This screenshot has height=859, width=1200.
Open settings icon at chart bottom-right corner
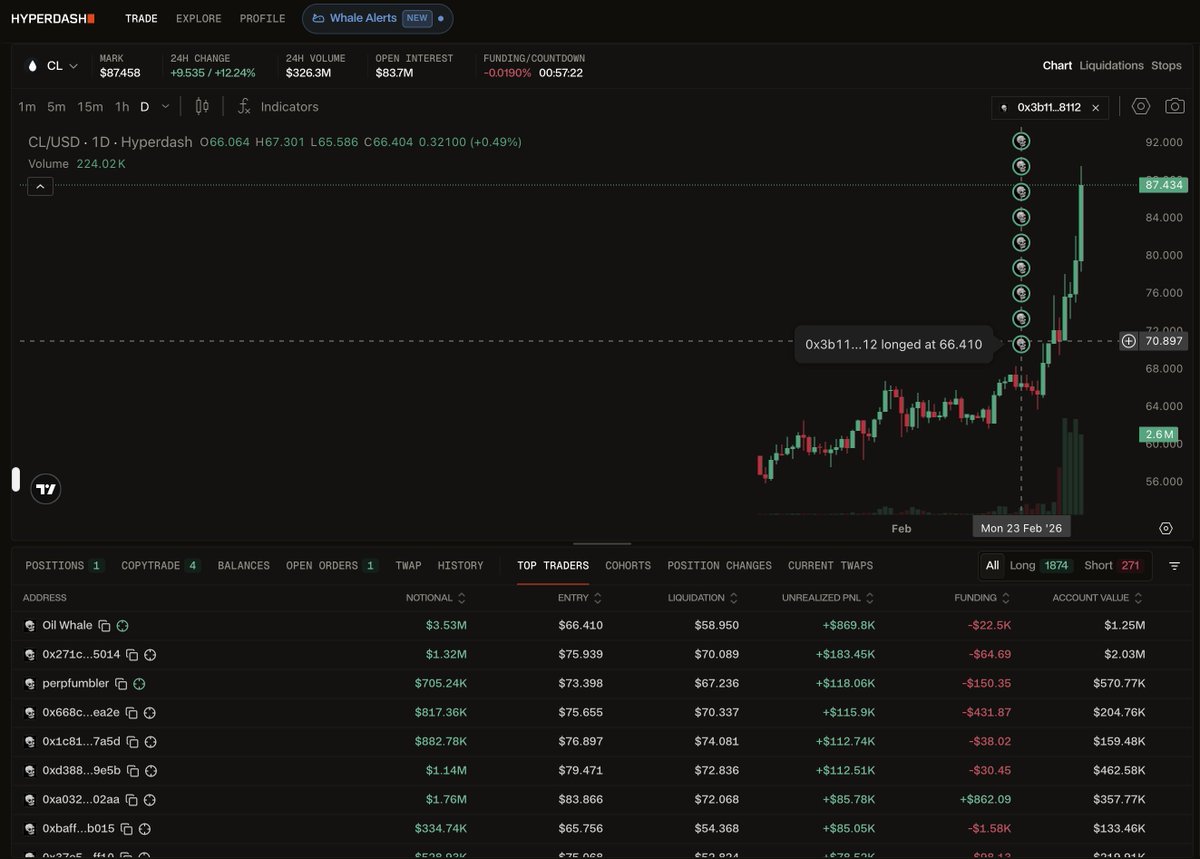tap(1166, 528)
